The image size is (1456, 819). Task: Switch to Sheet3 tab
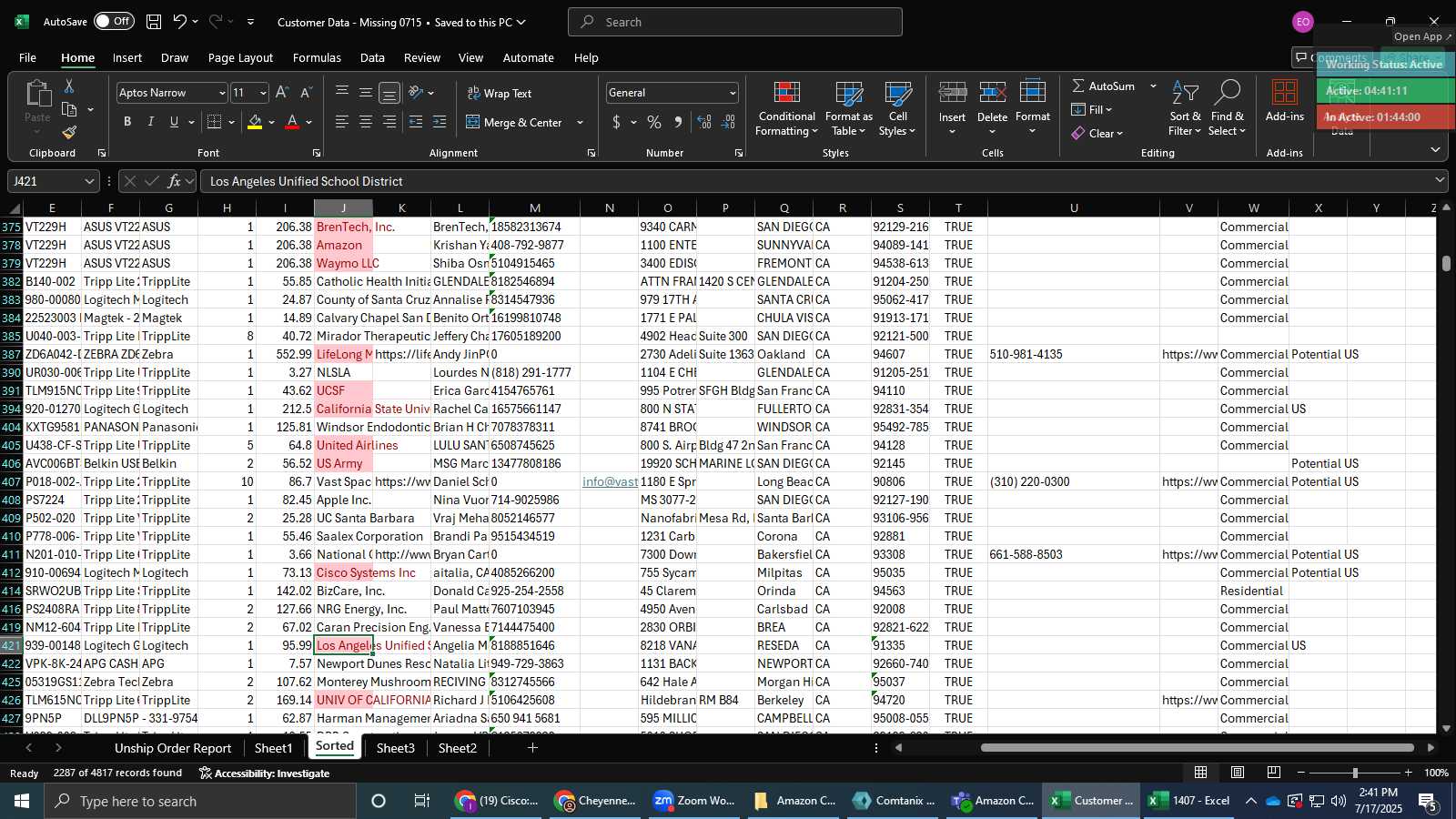[396, 748]
